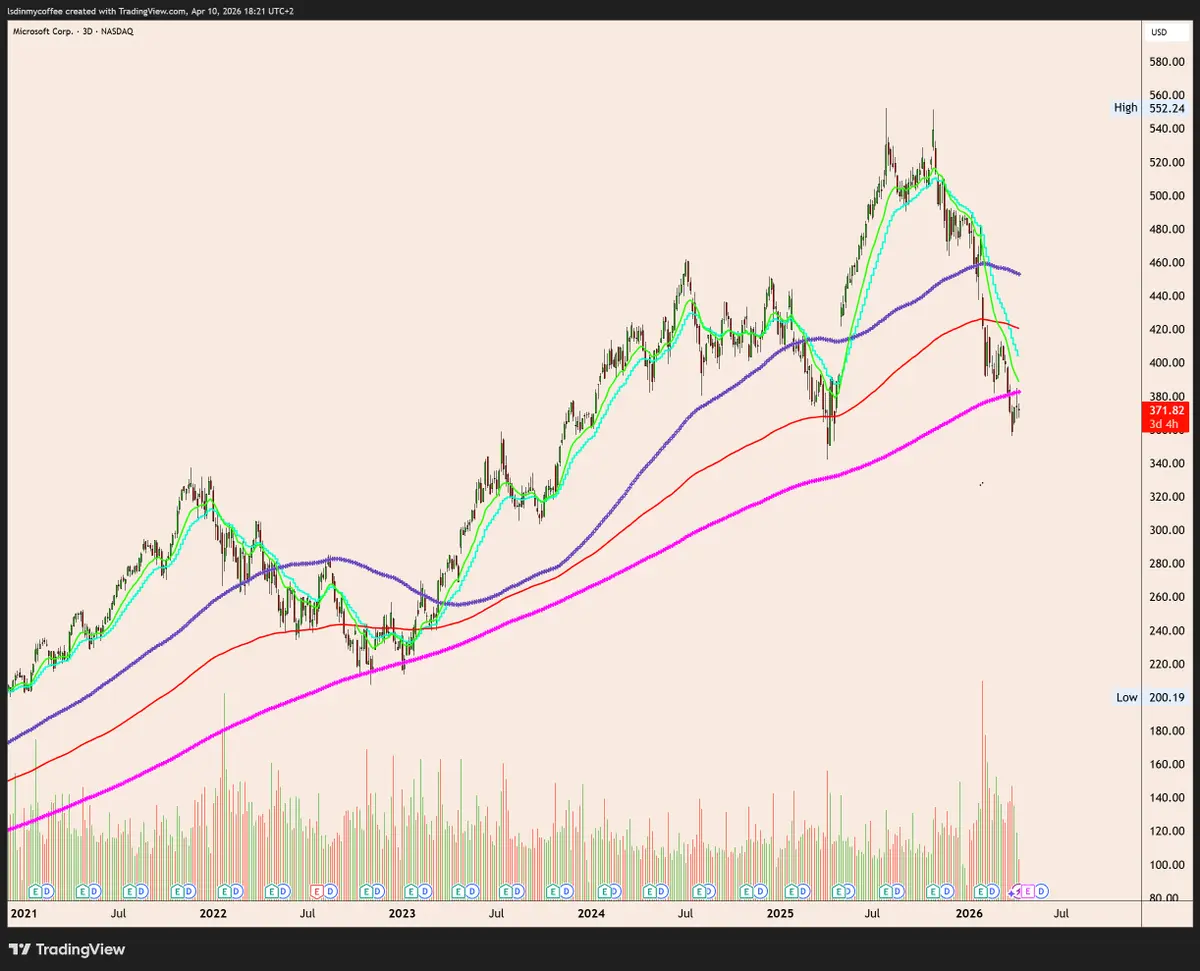Click the 2021 time axis label
The width and height of the screenshot is (1200, 971).
coord(23,913)
